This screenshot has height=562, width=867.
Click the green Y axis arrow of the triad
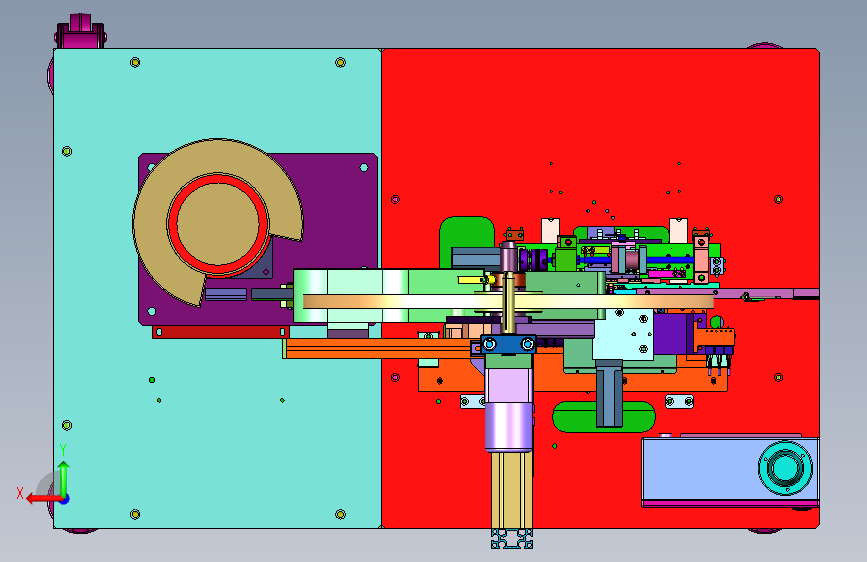[x=64, y=477]
